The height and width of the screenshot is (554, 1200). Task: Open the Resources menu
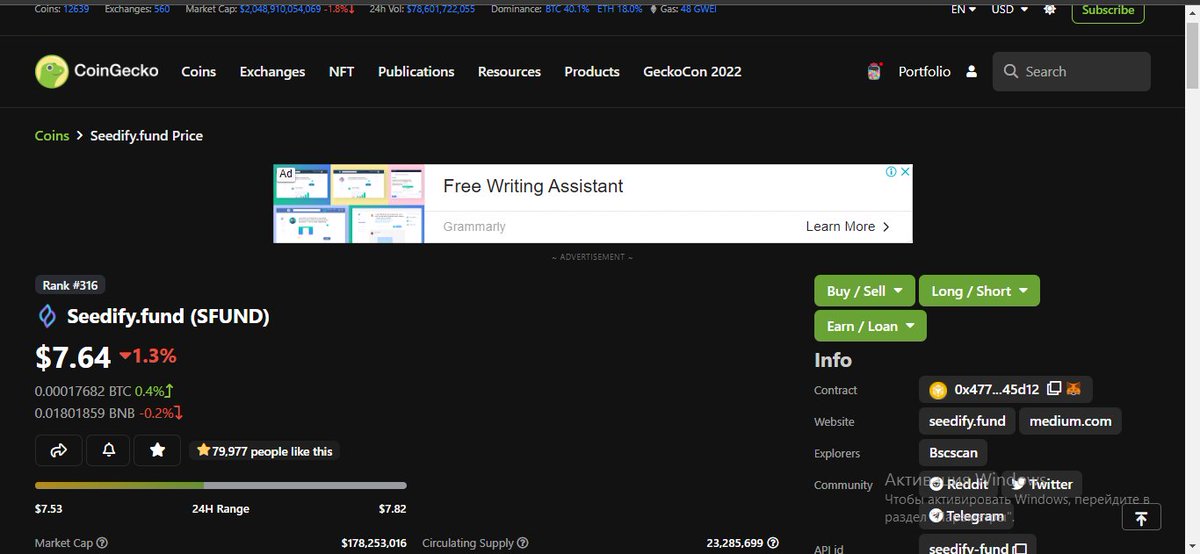click(509, 72)
